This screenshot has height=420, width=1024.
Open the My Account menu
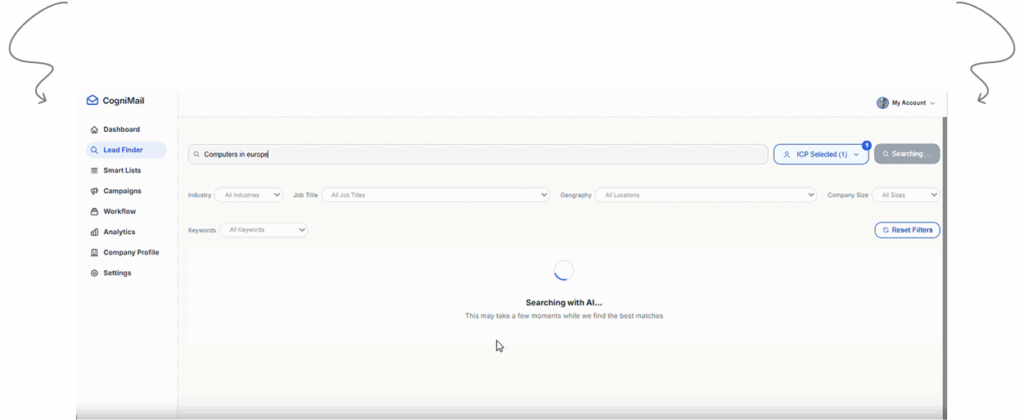pos(912,103)
